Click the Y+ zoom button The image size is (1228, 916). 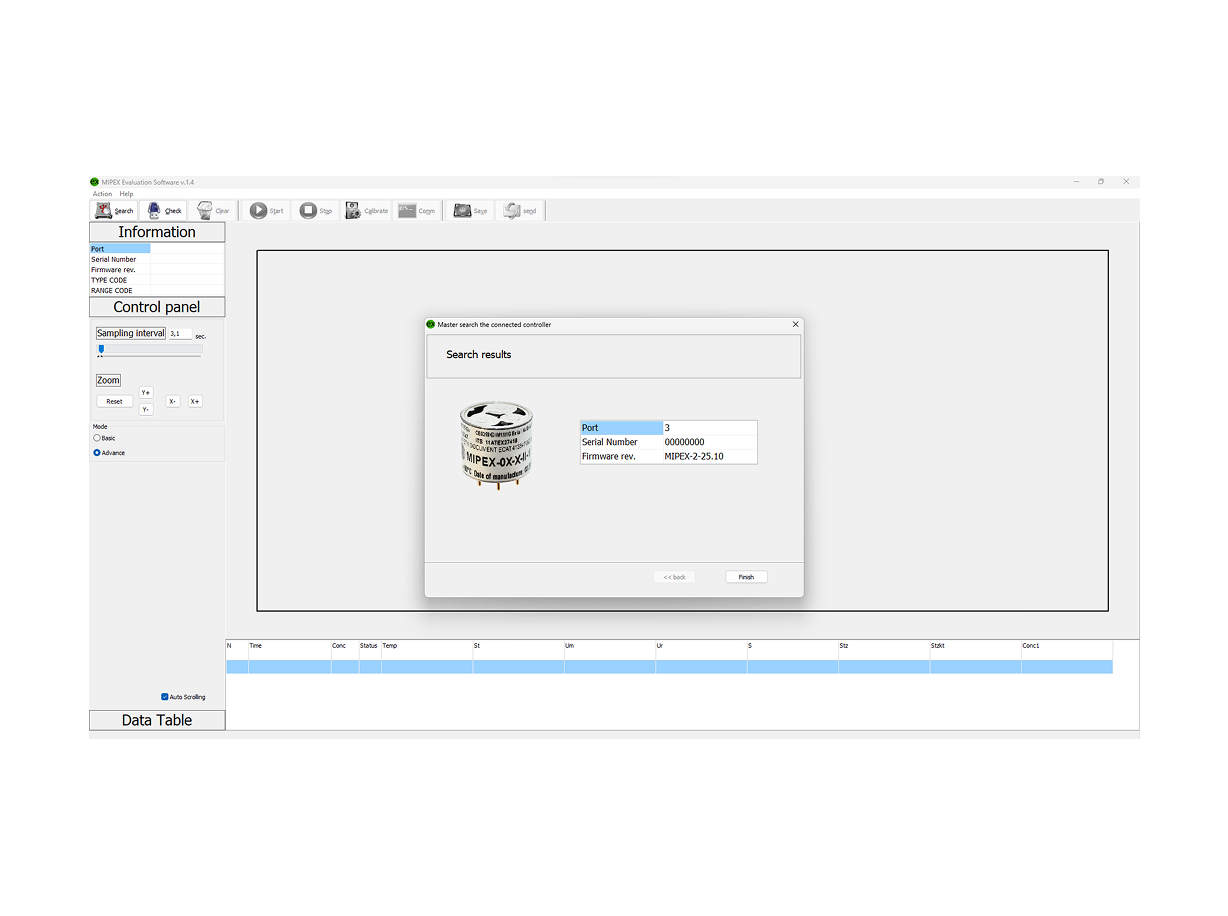pyautogui.click(x=146, y=393)
